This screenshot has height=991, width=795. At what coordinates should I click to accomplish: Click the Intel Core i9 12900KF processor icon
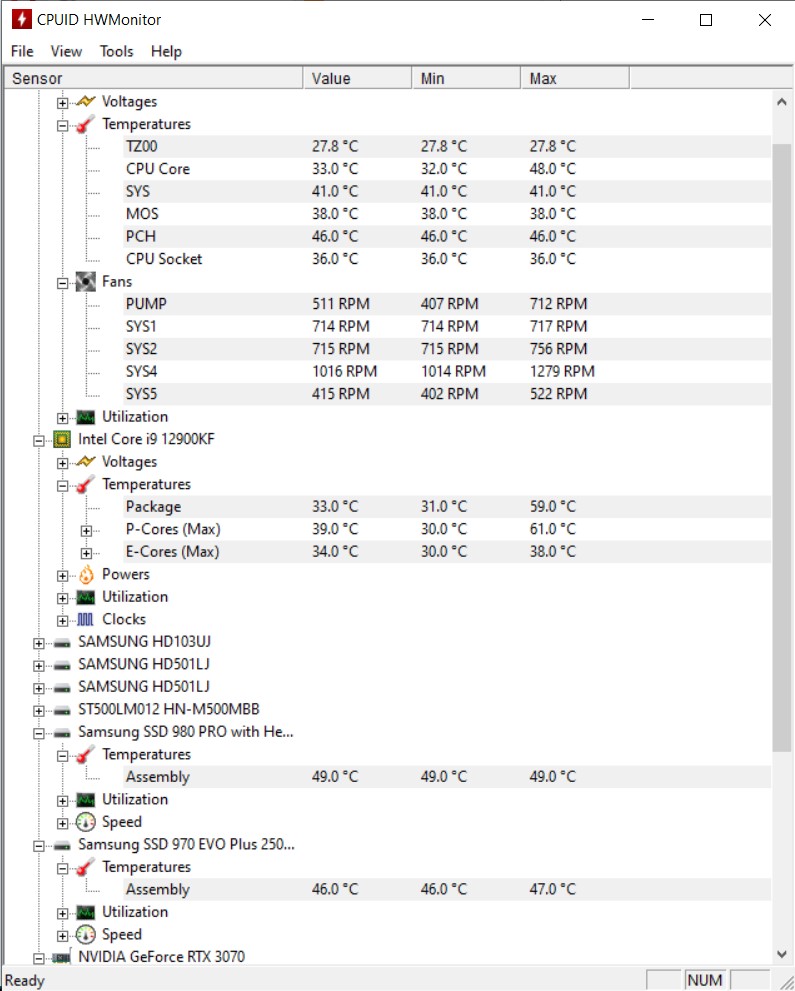pyautogui.click(x=62, y=439)
